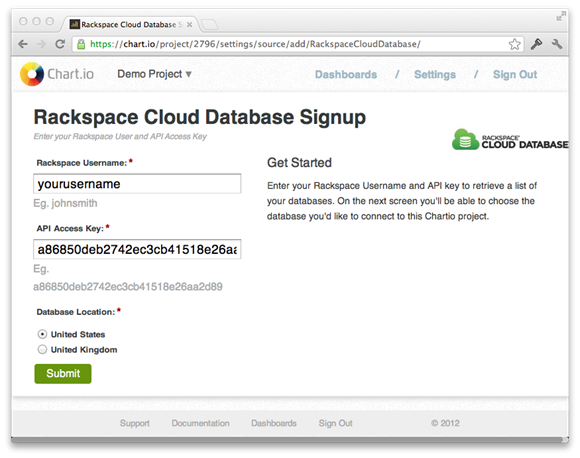Open the Documentation footer link
The width and height of the screenshot is (580, 458).
tap(200, 423)
